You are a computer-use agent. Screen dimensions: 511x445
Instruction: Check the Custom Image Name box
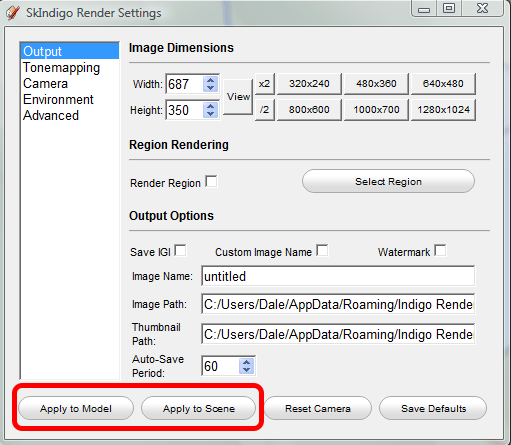click(x=322, y=251)
